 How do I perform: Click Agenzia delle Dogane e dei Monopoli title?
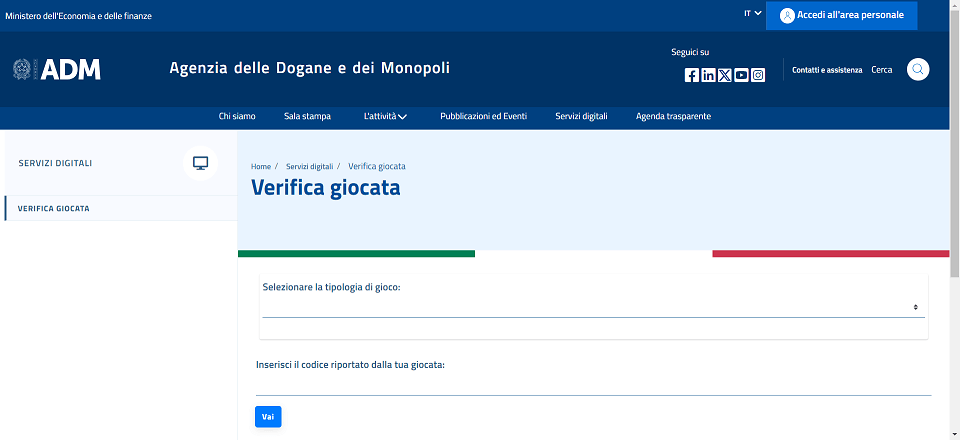[310, 68]
